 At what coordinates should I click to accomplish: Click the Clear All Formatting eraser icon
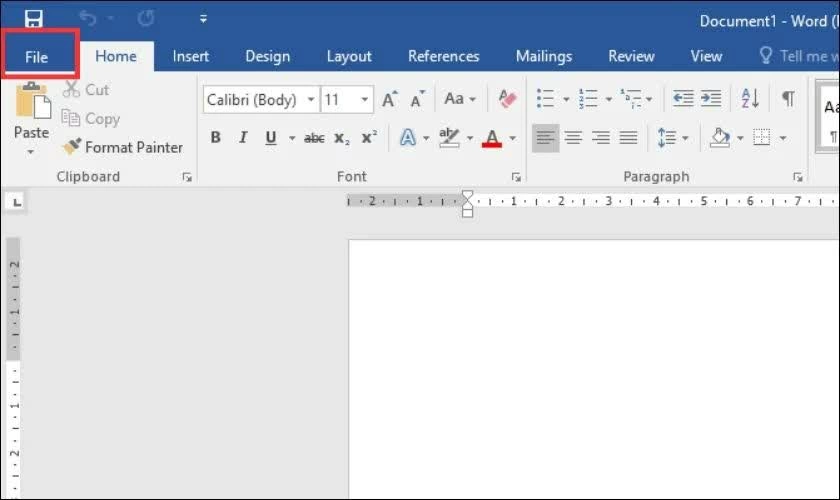pos(507,99)
